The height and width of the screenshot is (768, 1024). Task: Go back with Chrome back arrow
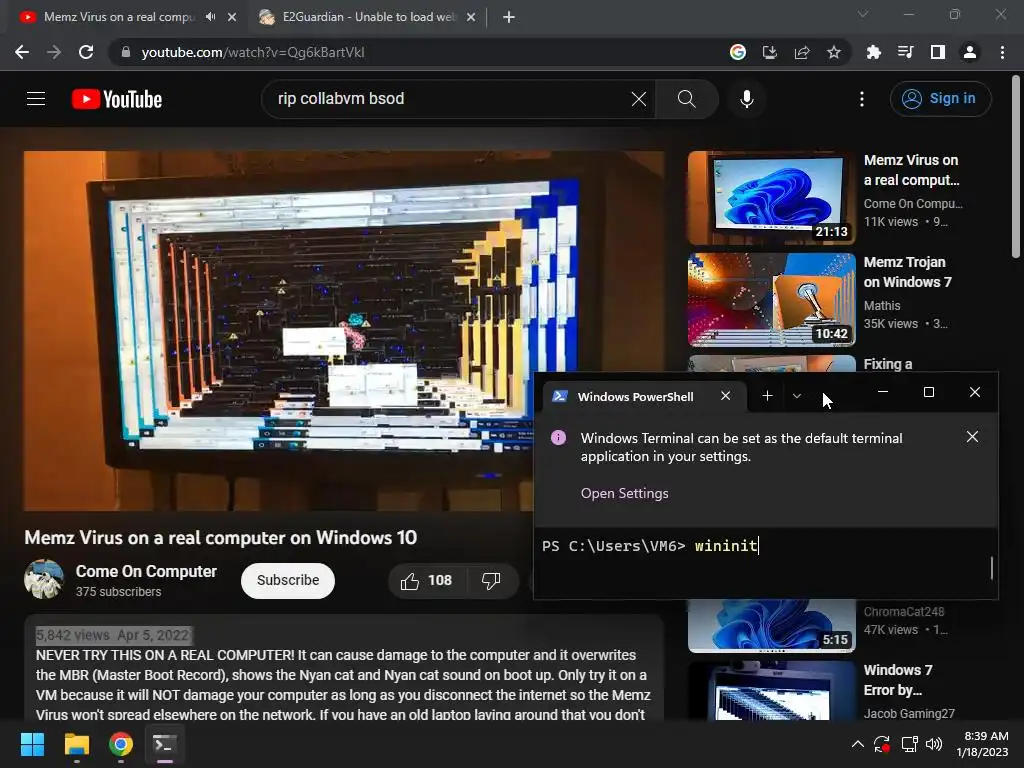(x=22, y=52)
